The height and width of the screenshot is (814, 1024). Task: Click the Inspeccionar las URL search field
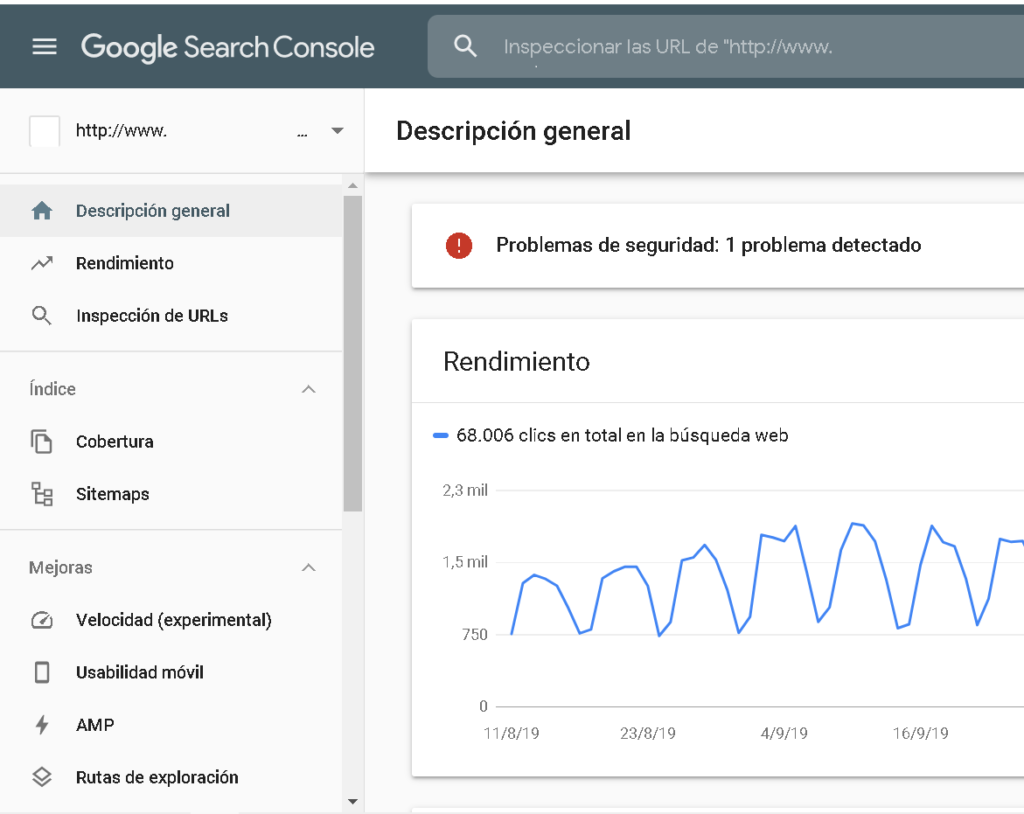coord(726,46)
